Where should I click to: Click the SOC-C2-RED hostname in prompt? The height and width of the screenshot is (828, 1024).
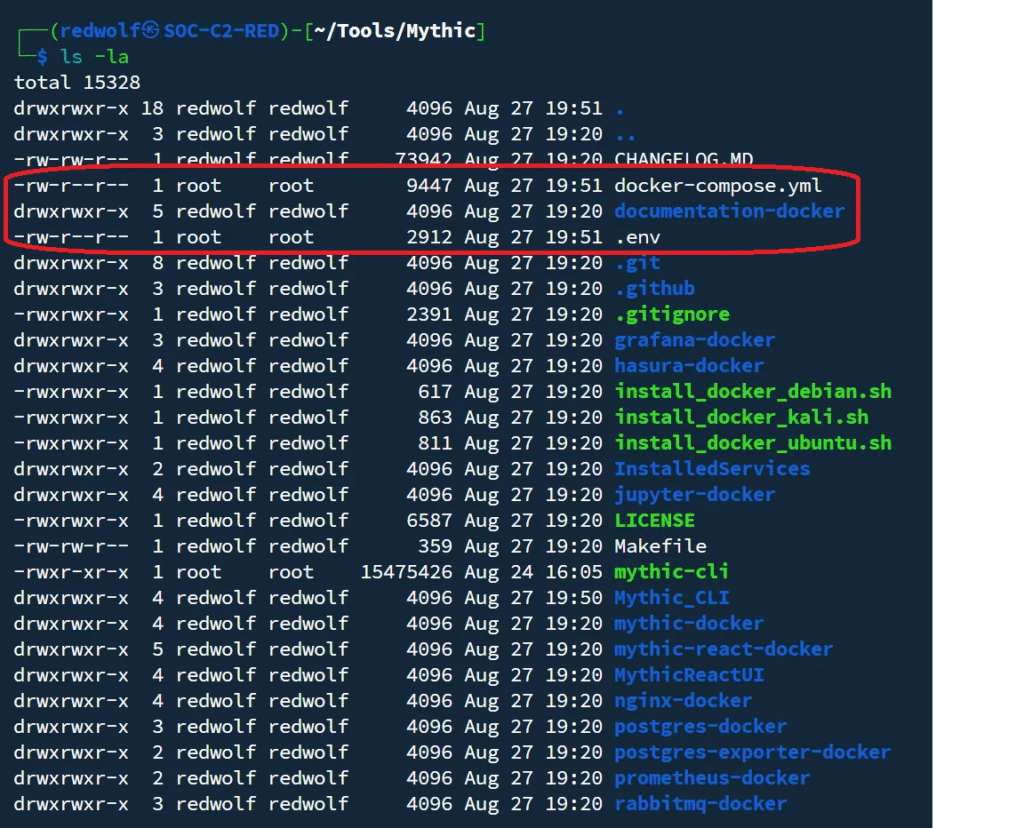tap(221, 31)
